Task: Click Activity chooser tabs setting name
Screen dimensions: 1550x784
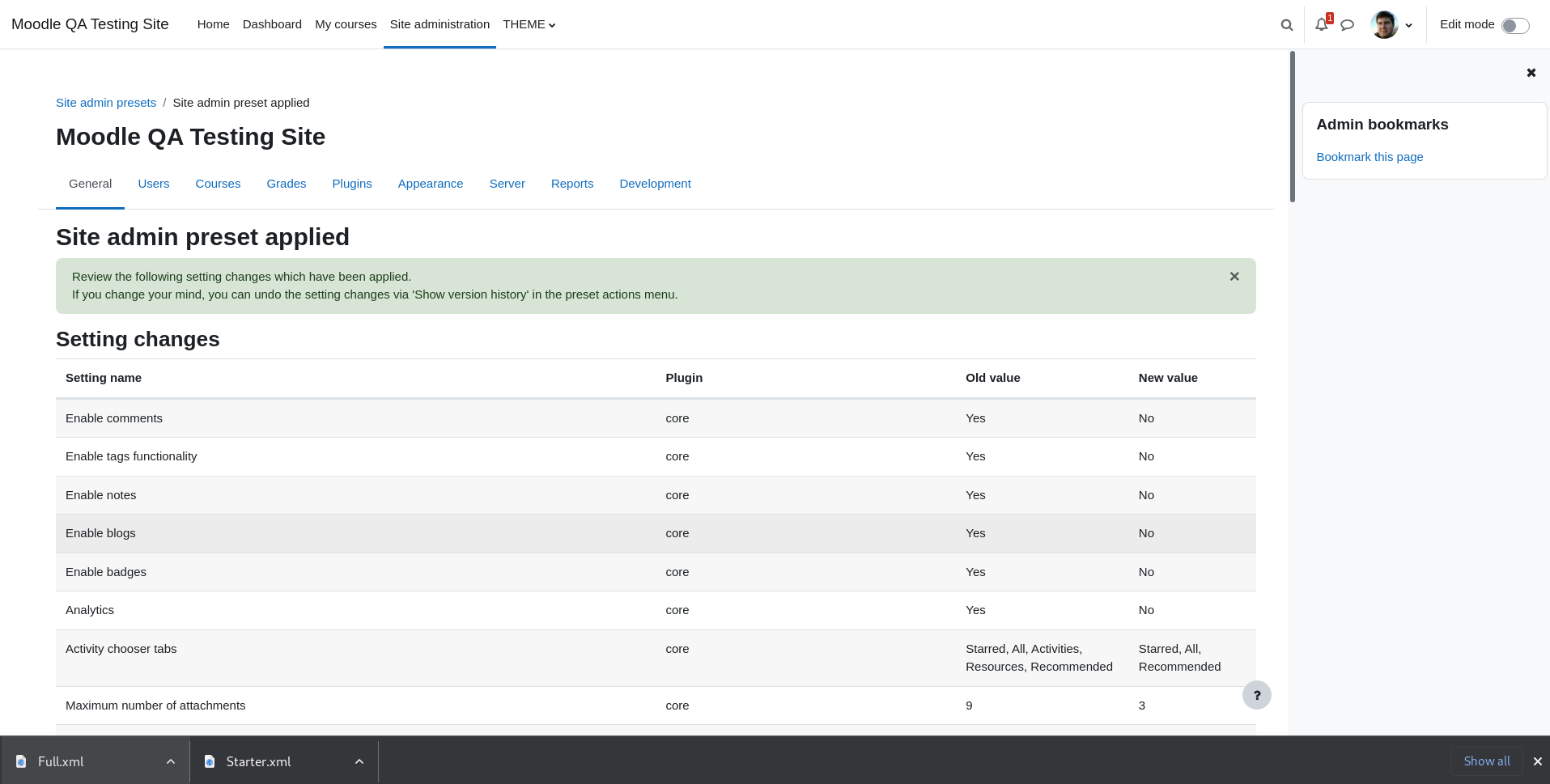Action: coord(121,649)
